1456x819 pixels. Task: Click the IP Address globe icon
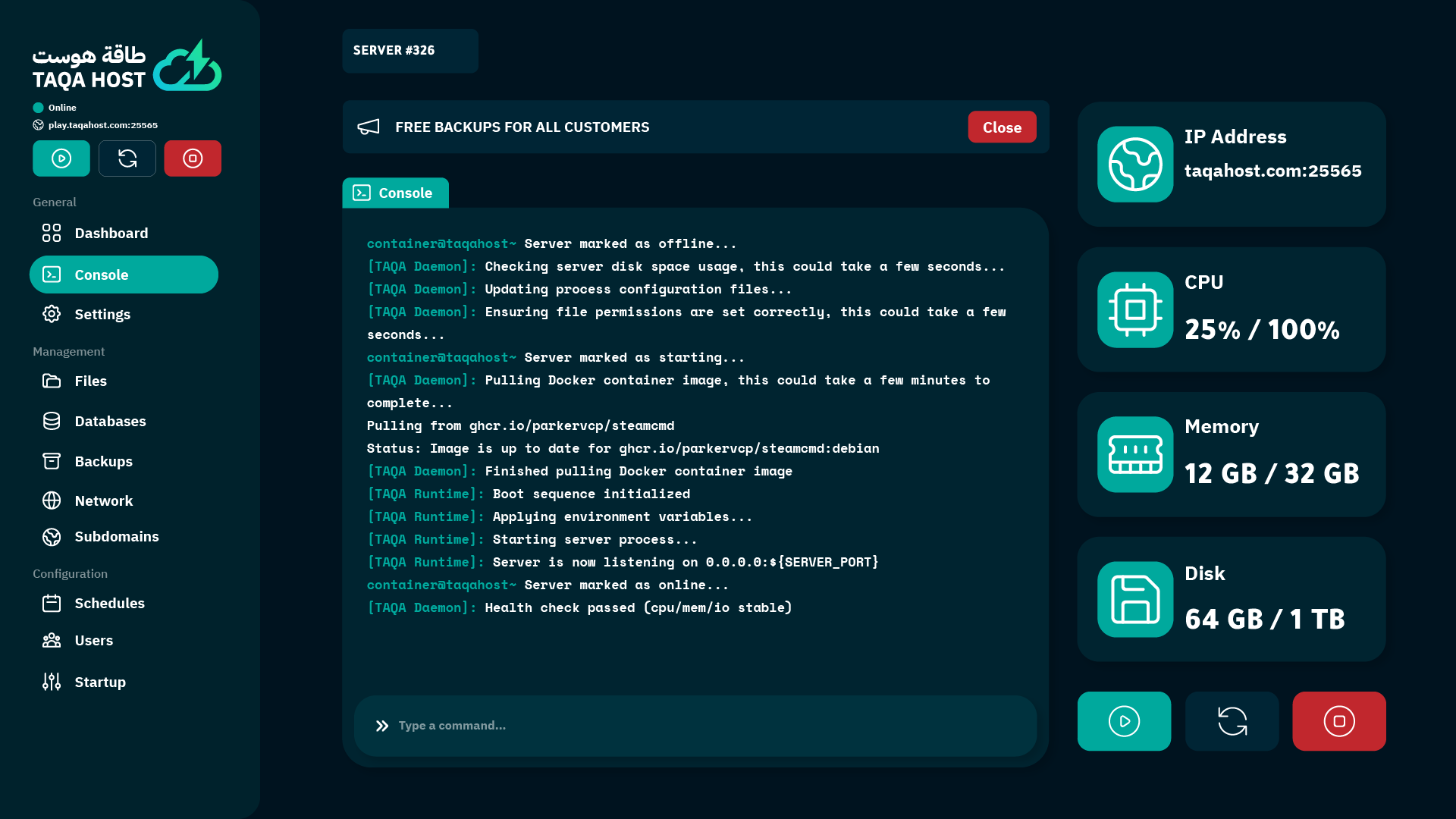point(1135,164)
